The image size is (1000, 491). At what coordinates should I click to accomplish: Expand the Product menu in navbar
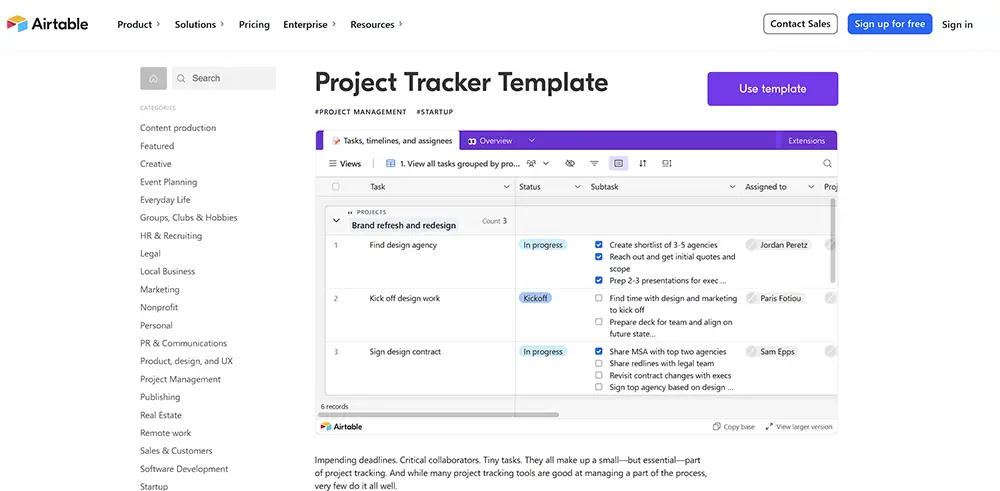(138, 24)
